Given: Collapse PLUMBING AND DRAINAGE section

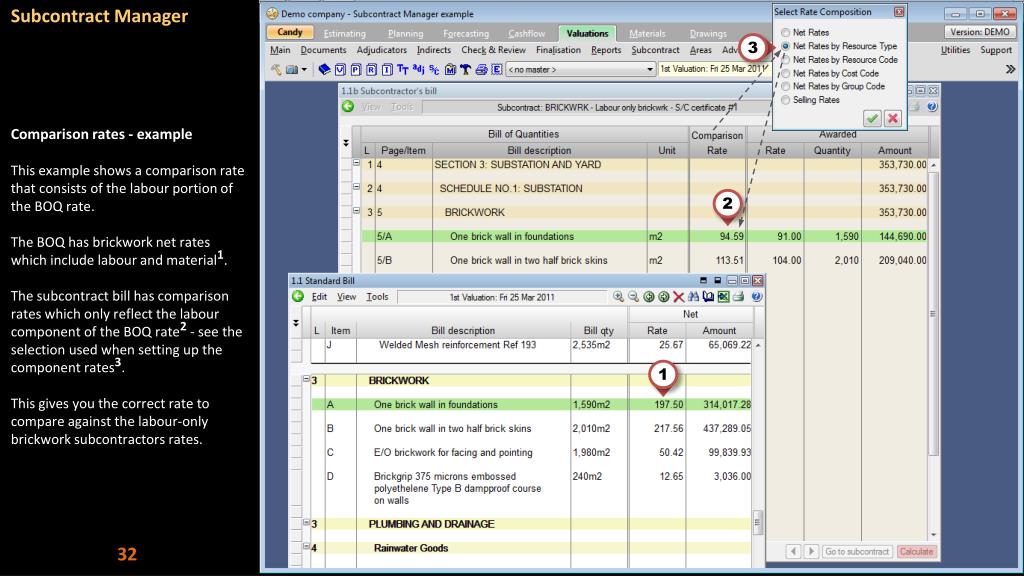Looking at the screenshot, I should pos(306,522).
